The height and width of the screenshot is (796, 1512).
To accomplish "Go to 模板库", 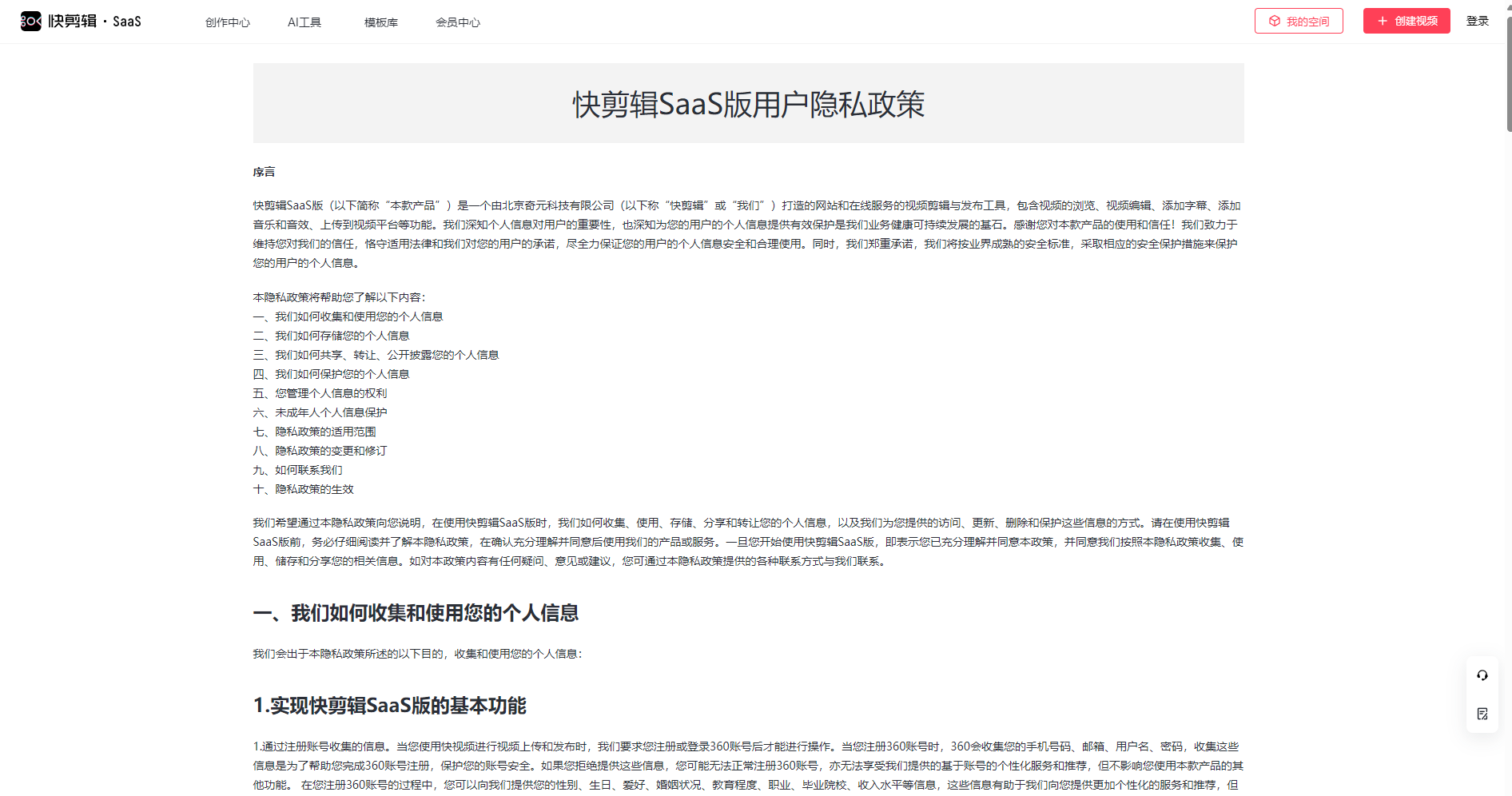I will [x=381, y=22].
